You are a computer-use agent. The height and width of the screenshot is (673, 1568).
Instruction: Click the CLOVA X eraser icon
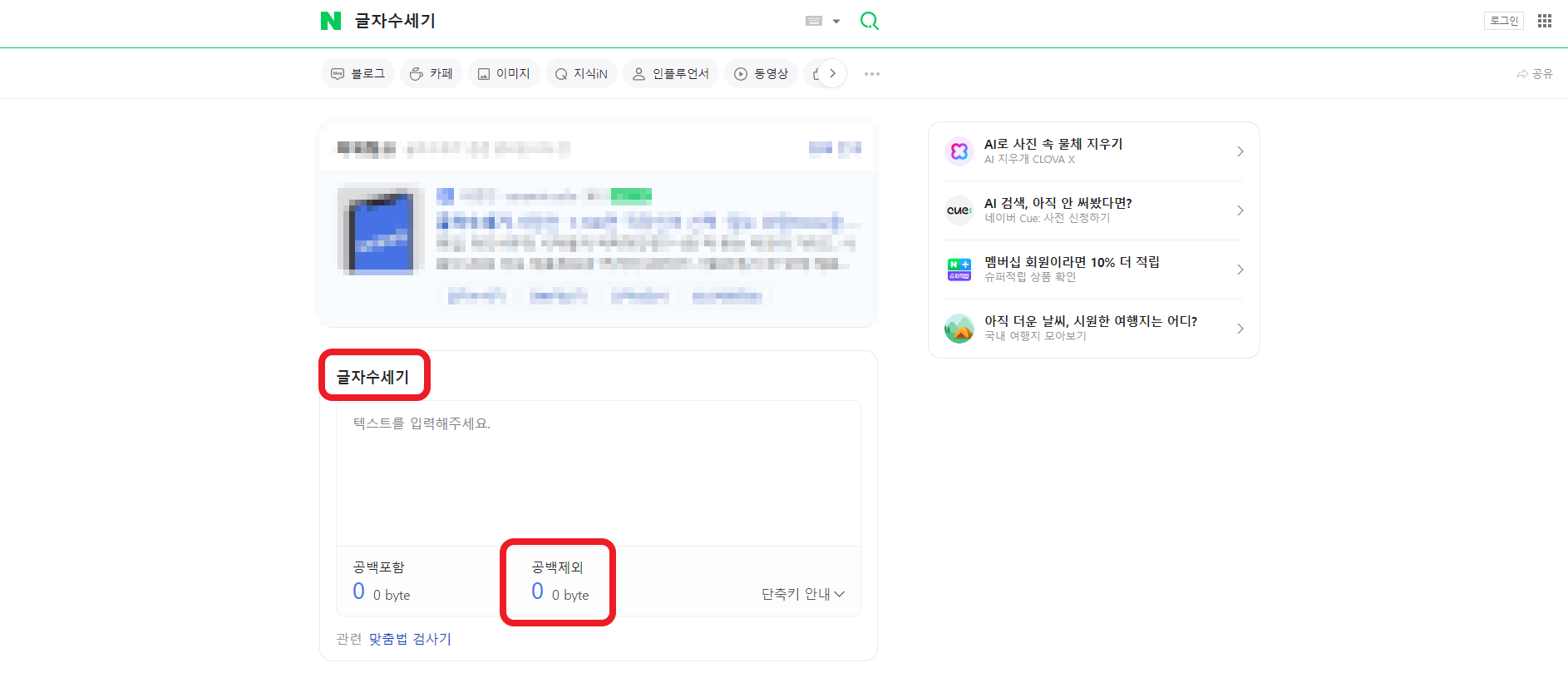[x=959, y=151]
